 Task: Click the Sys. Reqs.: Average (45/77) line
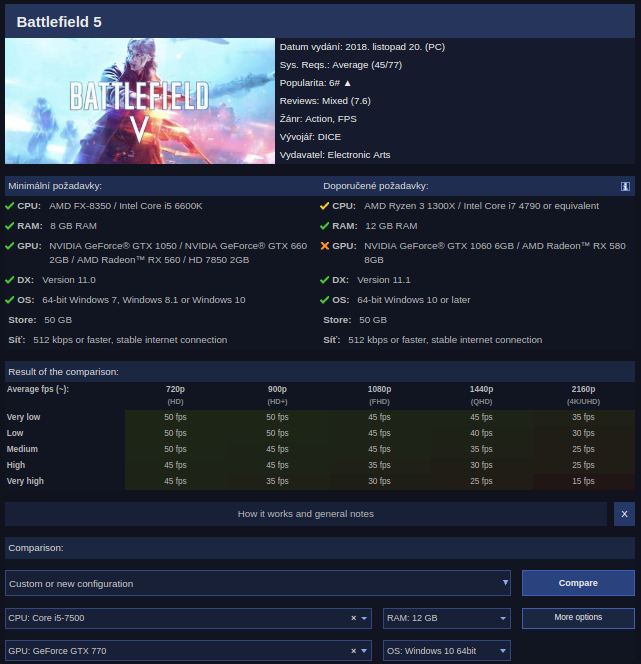point(341,65)
